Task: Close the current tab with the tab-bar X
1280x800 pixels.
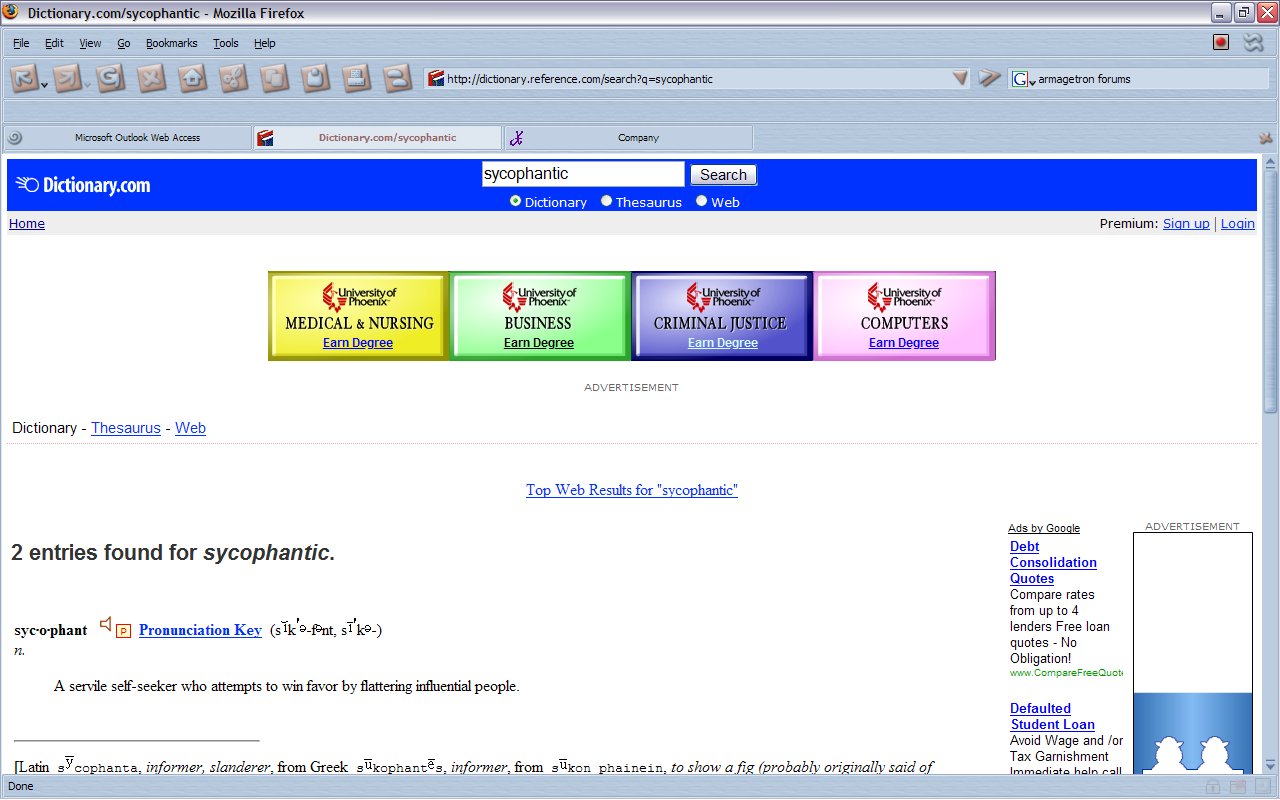Action: [1265, 138]
